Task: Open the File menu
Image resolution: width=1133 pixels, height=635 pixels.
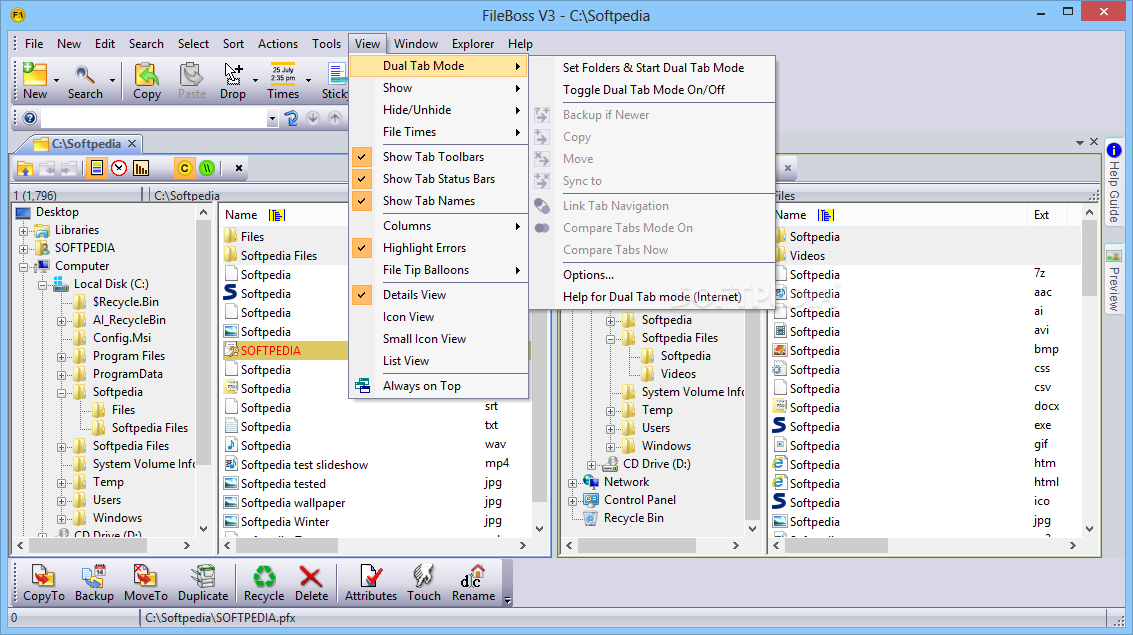Action: click(x=34, y=43)
